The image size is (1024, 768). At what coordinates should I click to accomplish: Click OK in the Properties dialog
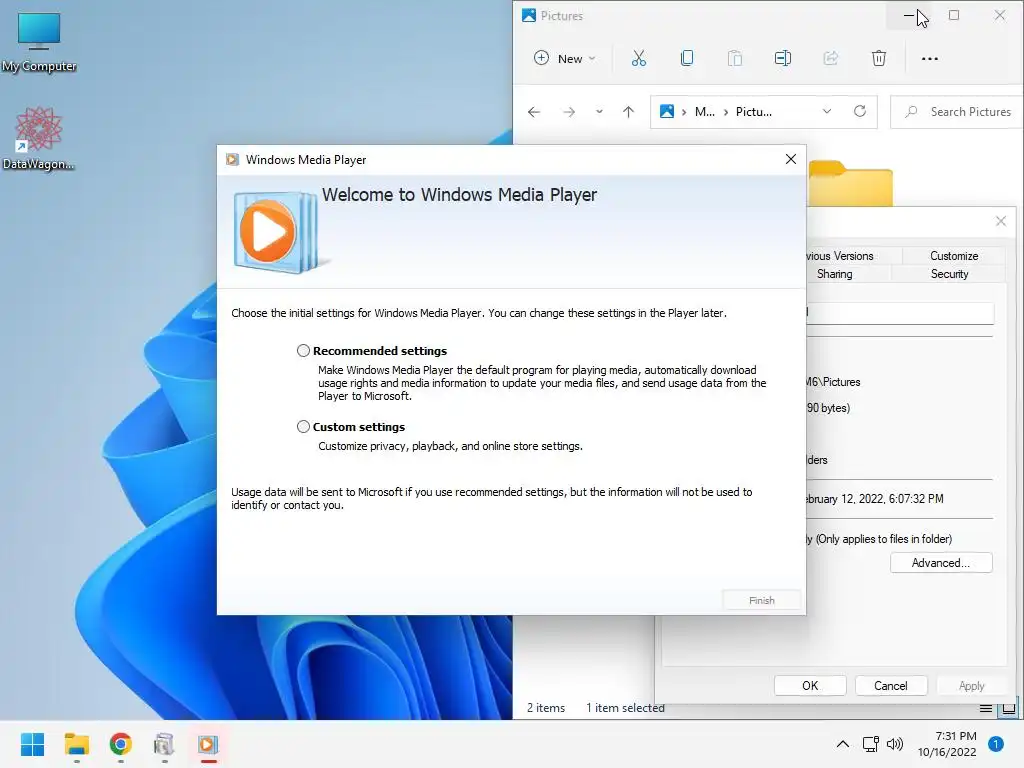point(810,686)
